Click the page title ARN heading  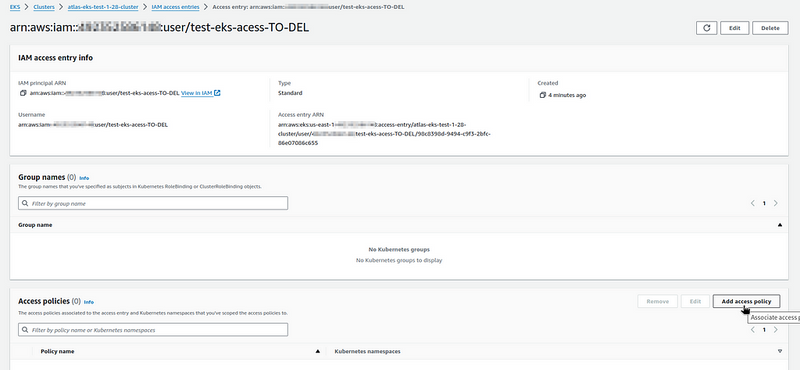[x=159, y=28]
